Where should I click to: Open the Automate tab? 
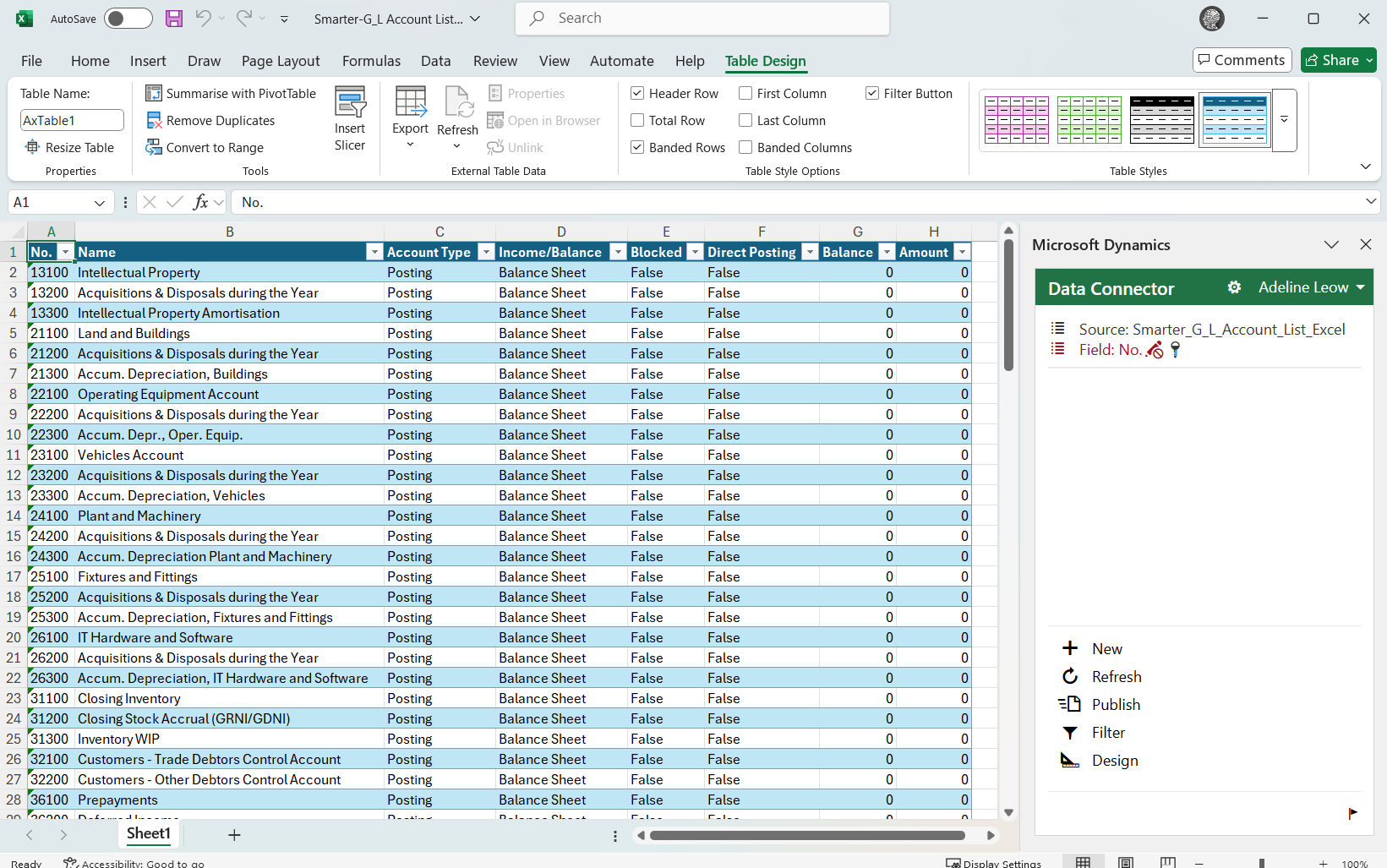(x=622, y=61)
